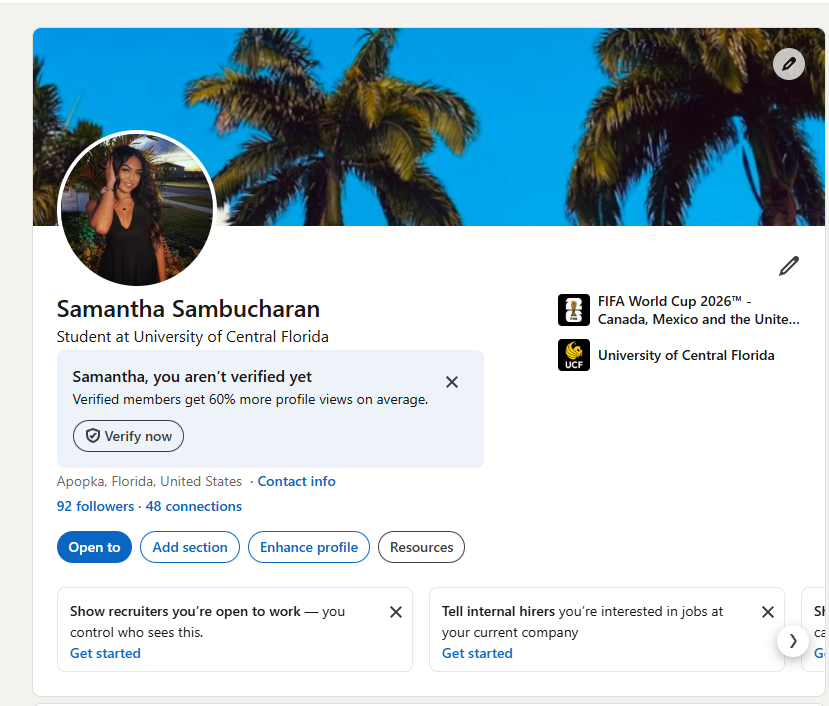Click Get started for internal hirers
Screen dimensions: 829x706
(477, 653)
